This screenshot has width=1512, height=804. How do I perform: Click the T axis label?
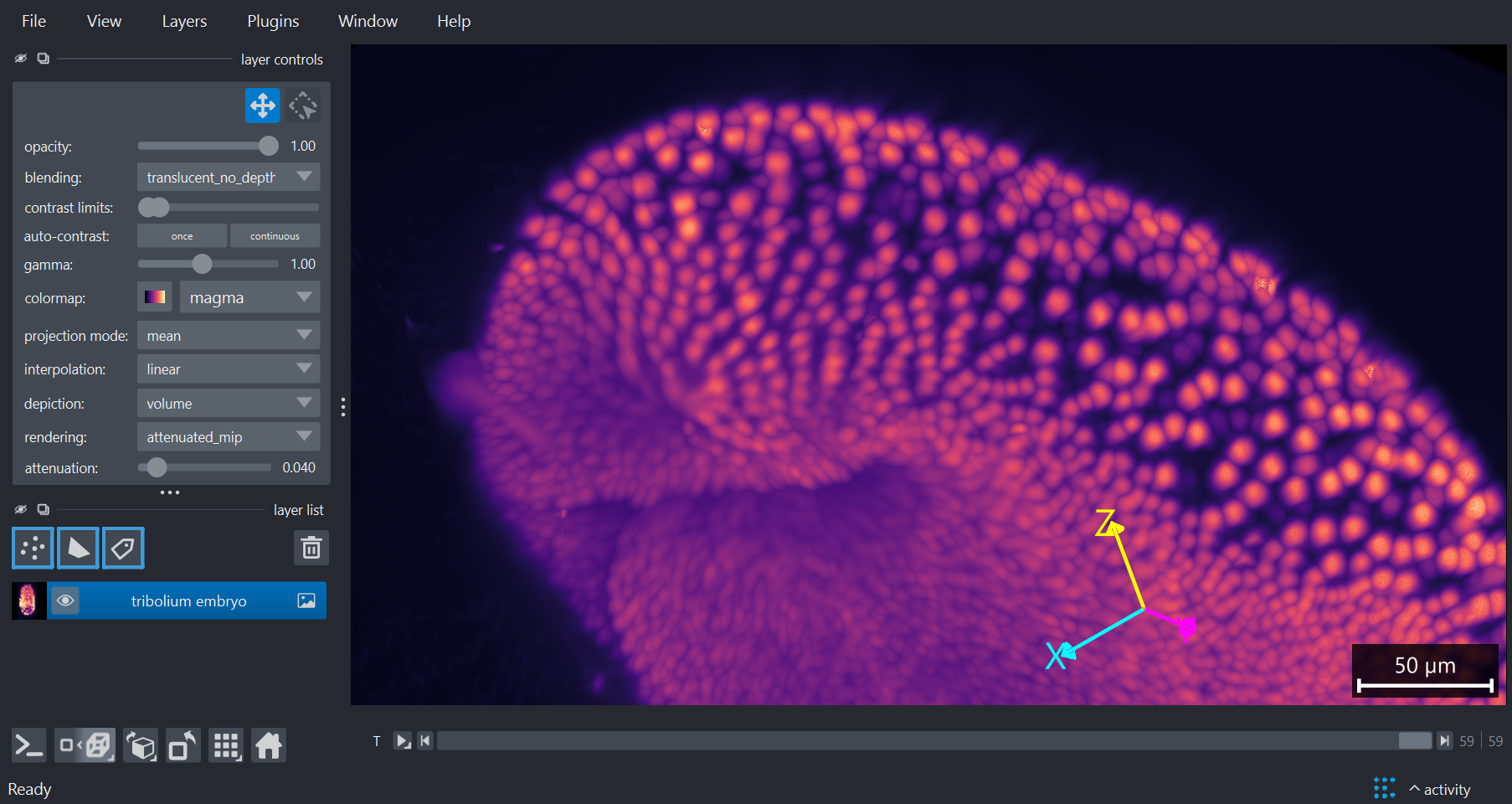tap(377, 741)
